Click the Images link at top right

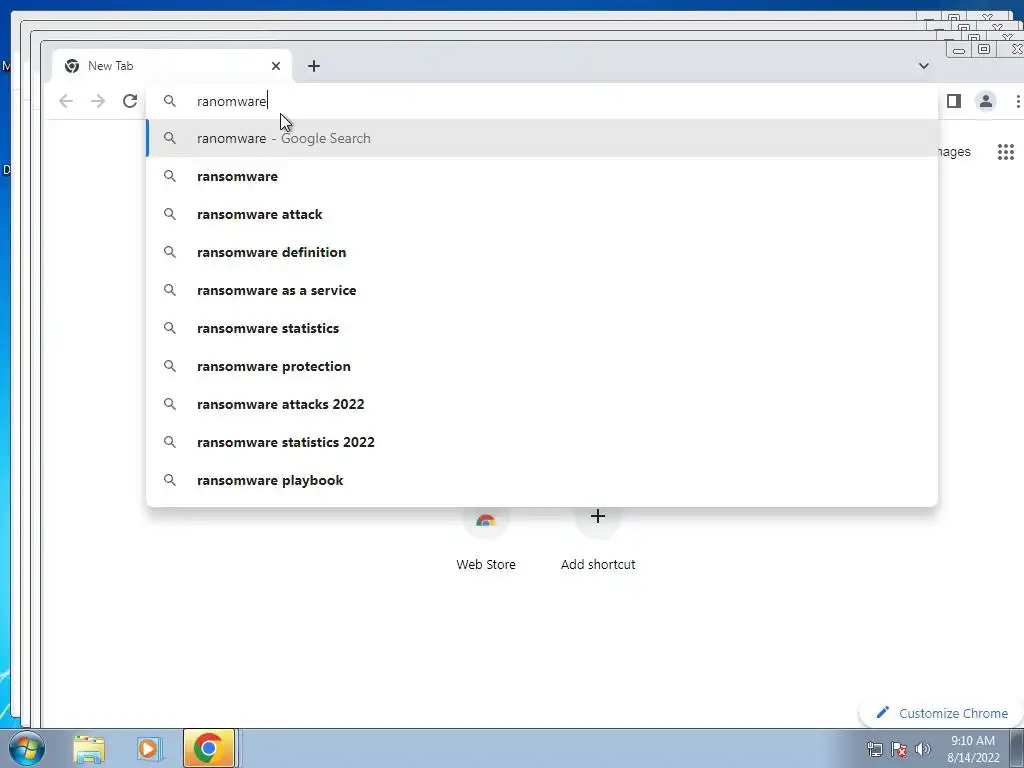coord(954,152)
